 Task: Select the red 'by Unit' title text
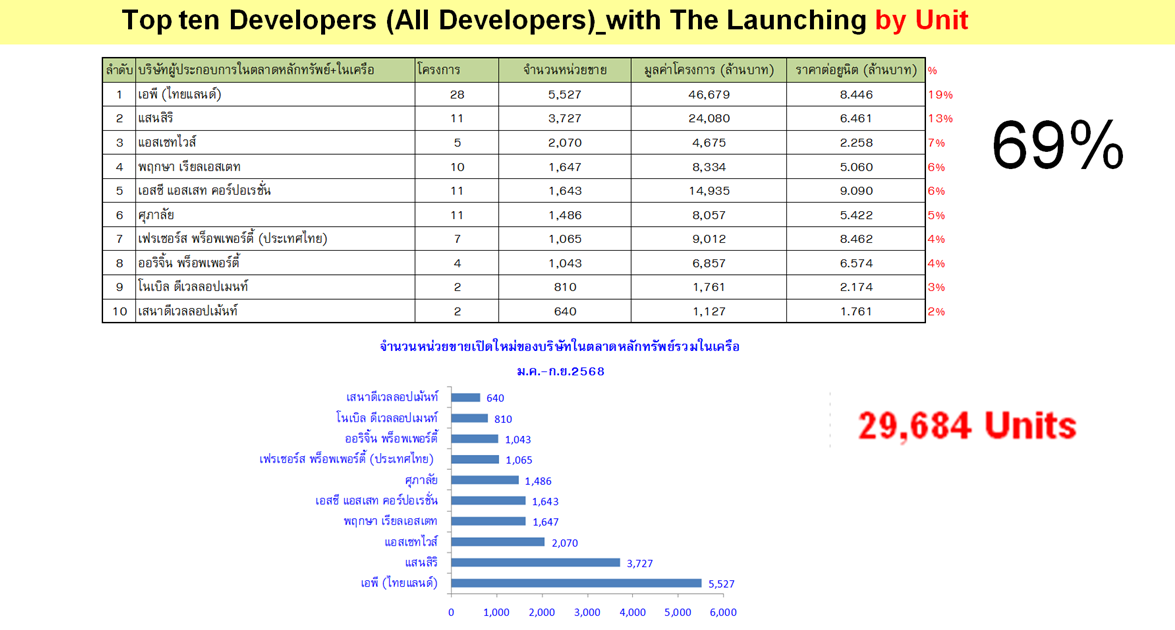coord(922,20)
